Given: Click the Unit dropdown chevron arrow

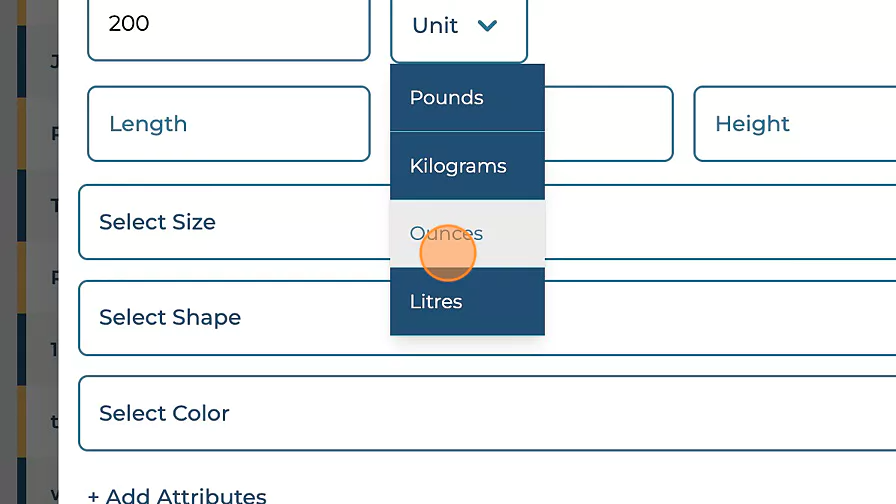Looking at the screenshot, I should click(488, 26).
